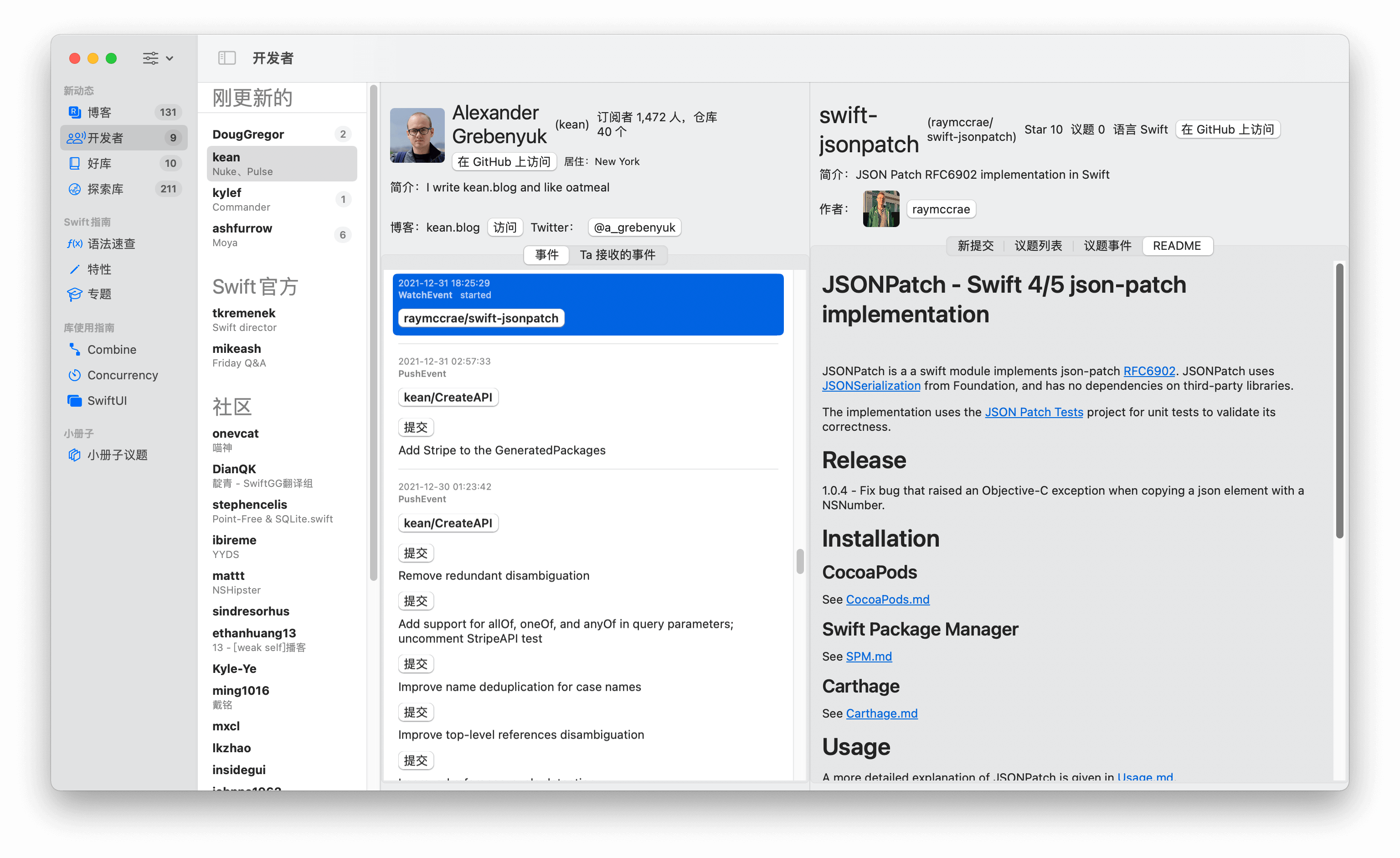Select tkremenek Swift director
The width and height of the screenshot is (1400, 858).
tap(282, 319)
